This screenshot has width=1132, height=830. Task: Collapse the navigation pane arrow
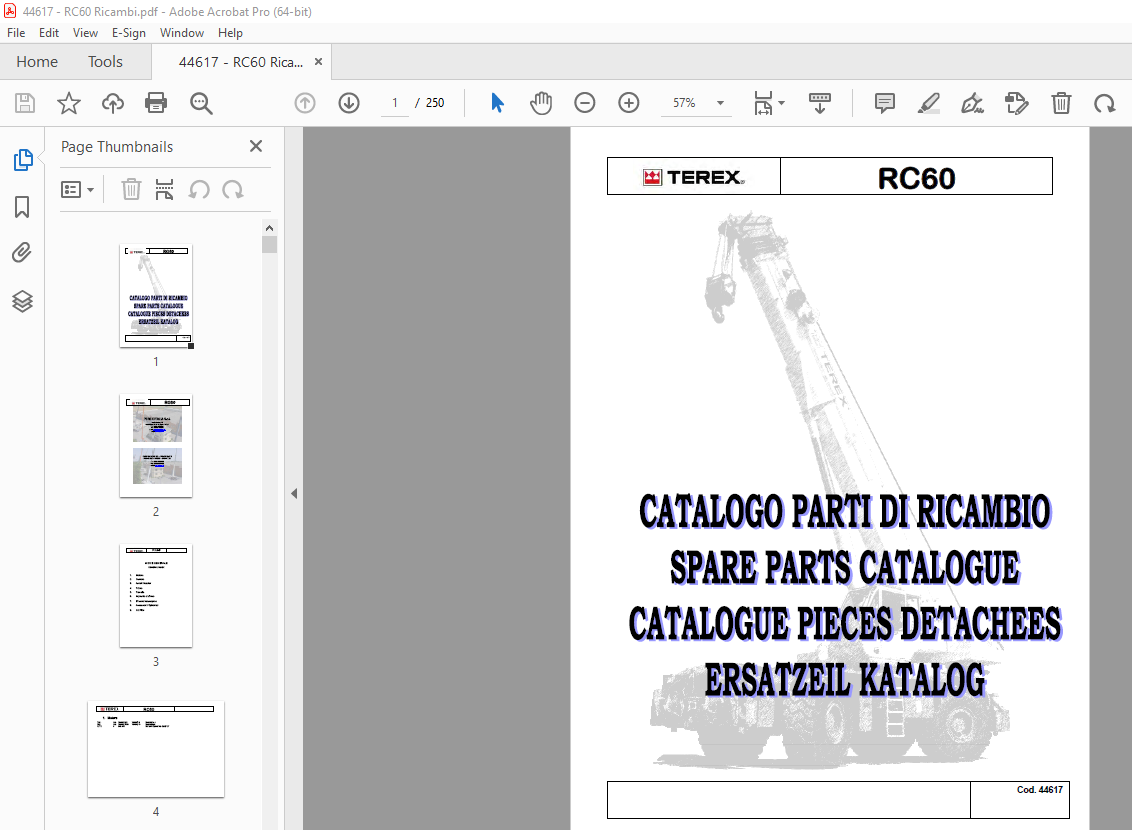294,494
